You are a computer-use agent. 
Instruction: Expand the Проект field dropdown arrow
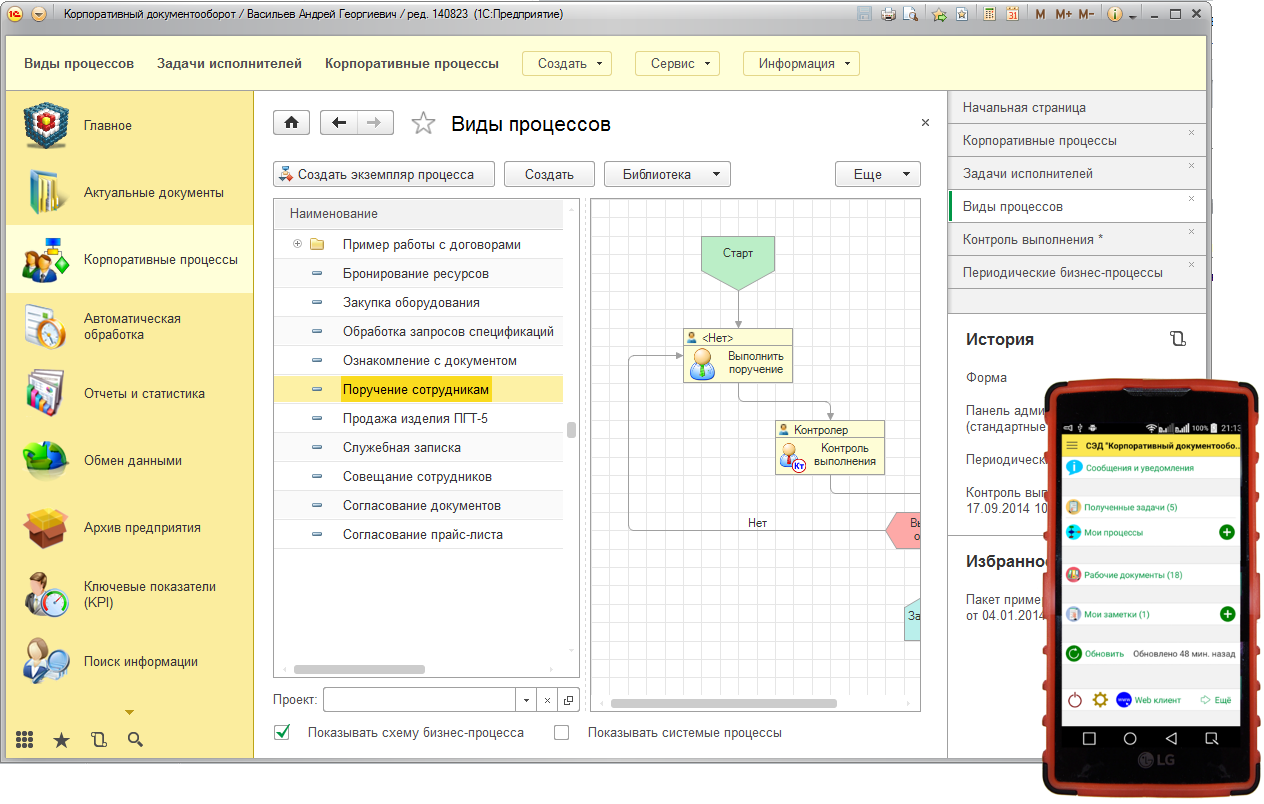pos(528,700)
